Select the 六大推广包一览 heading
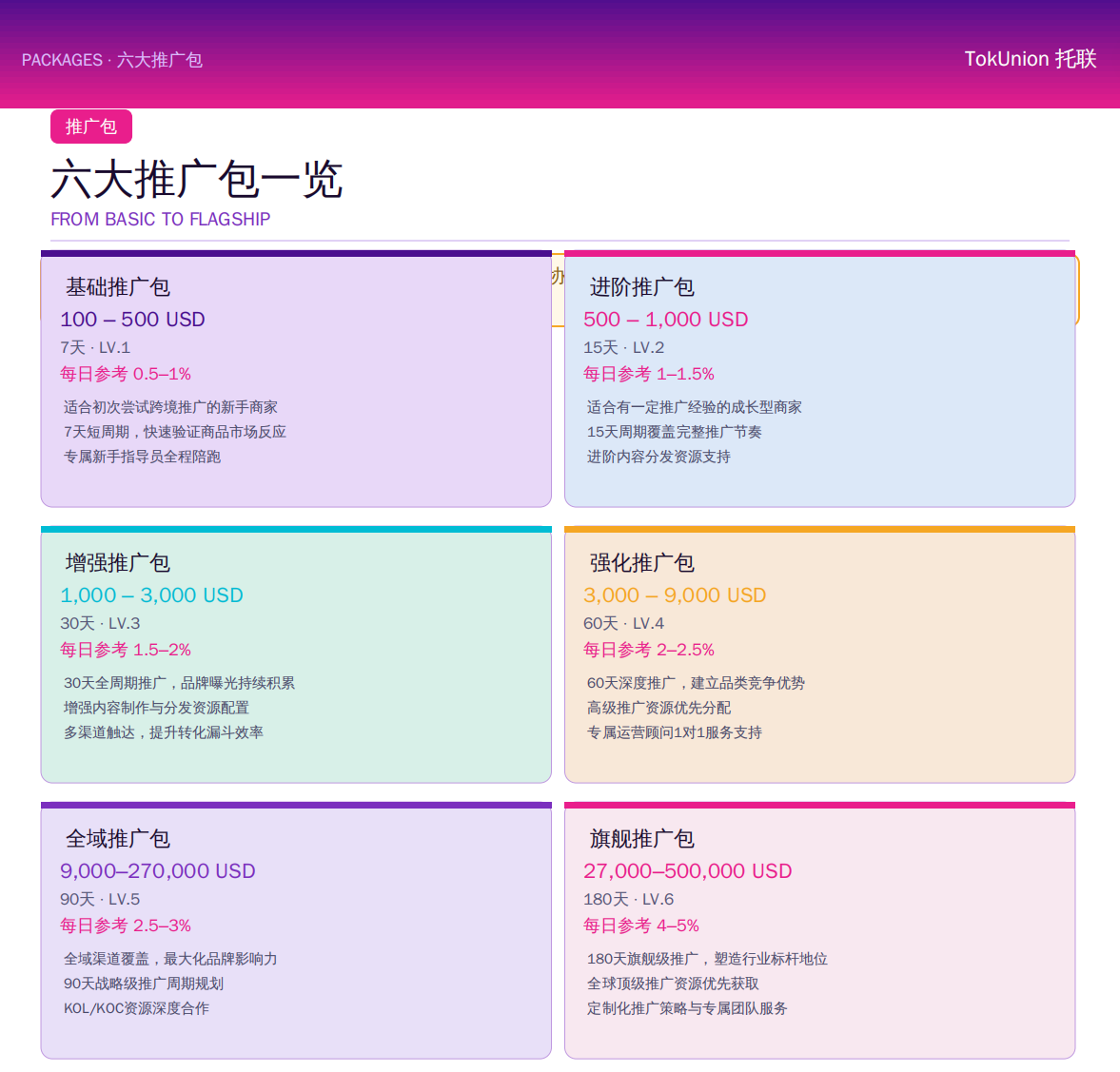1120x1072 pixels. click(x=197, y=179)
